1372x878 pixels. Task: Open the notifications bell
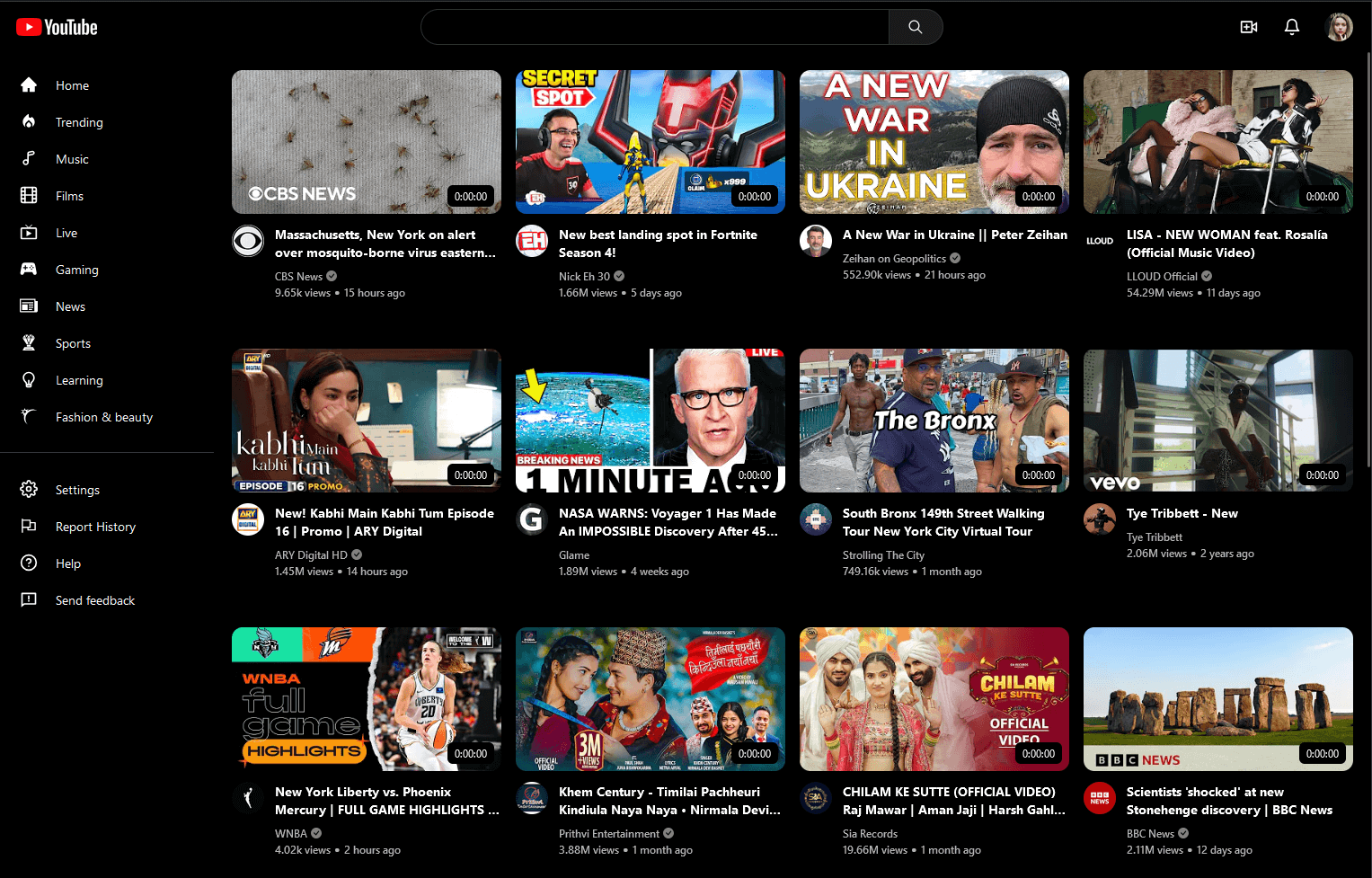click(1292, 27)
